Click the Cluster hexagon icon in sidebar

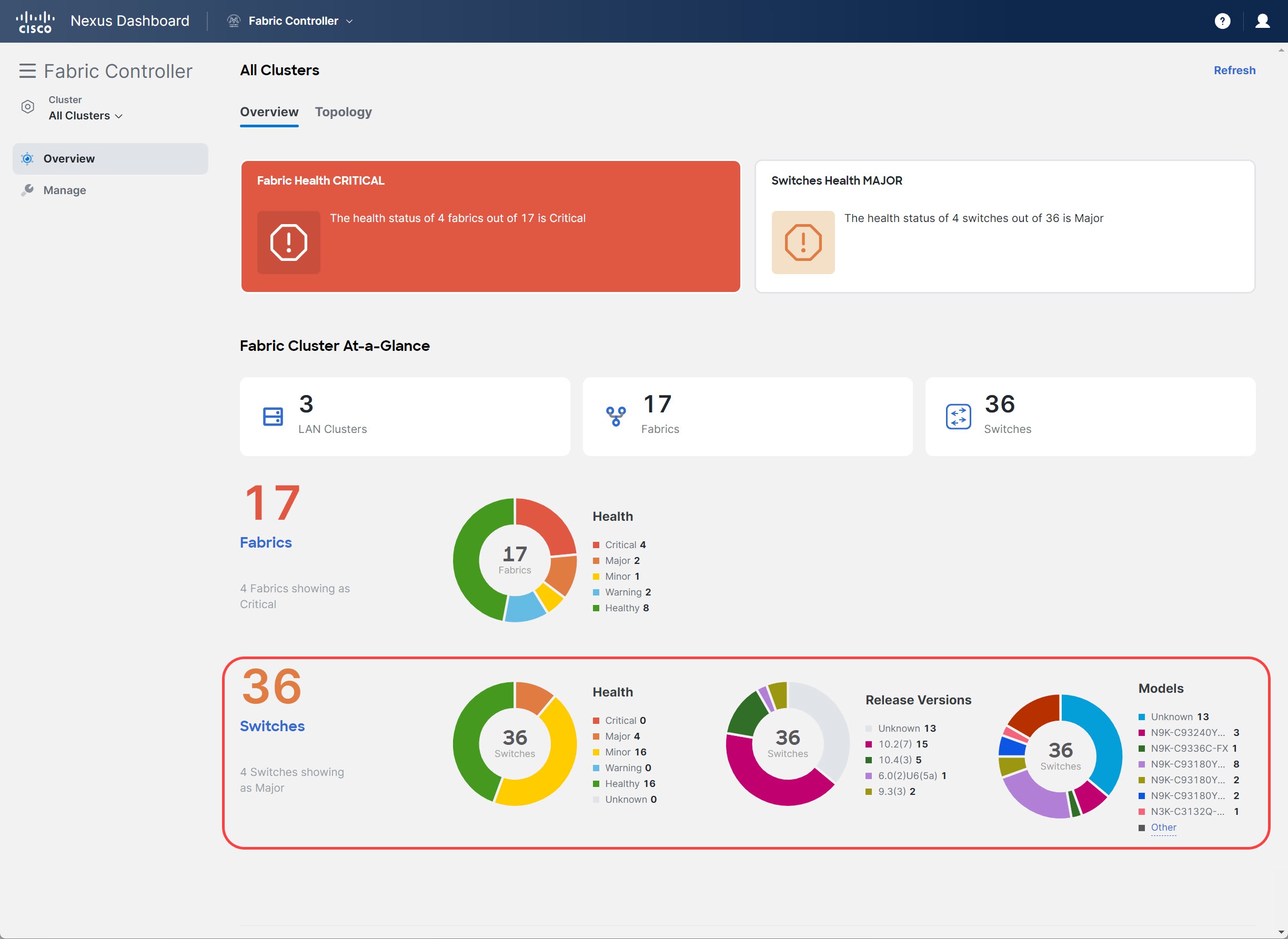[27, 107]
